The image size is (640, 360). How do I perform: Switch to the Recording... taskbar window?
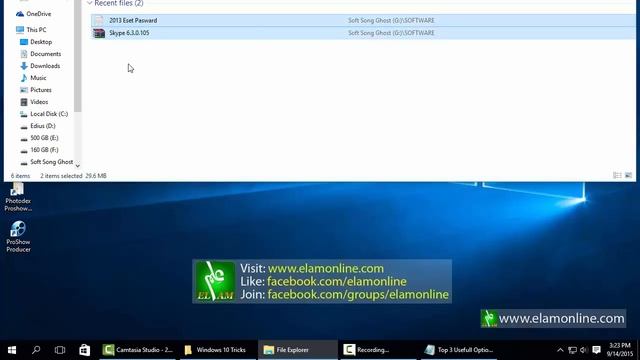(378, 350)
